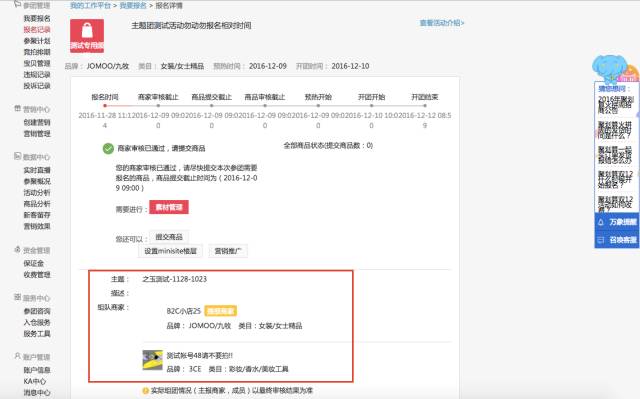640x399 pixels.
Task: Click the 设置minisite楼层 button
Action: (x=171, y=251)
